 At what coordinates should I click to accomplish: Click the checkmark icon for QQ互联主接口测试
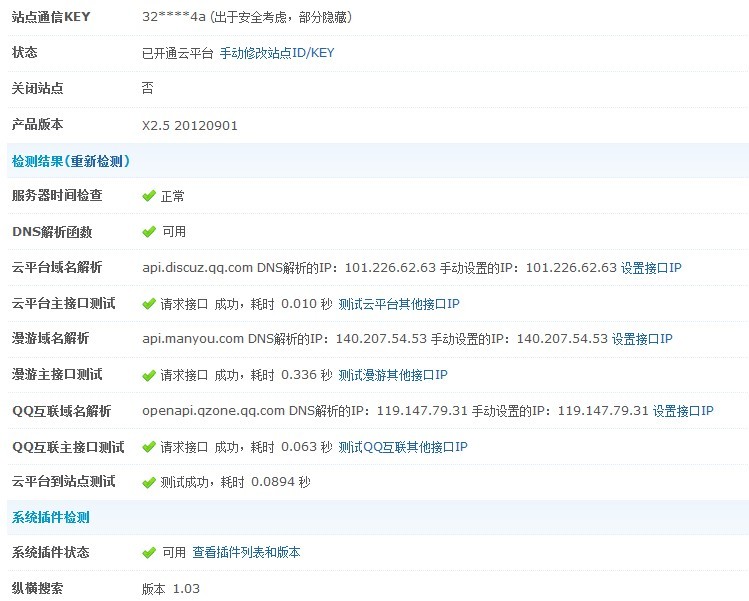[149, 447]
